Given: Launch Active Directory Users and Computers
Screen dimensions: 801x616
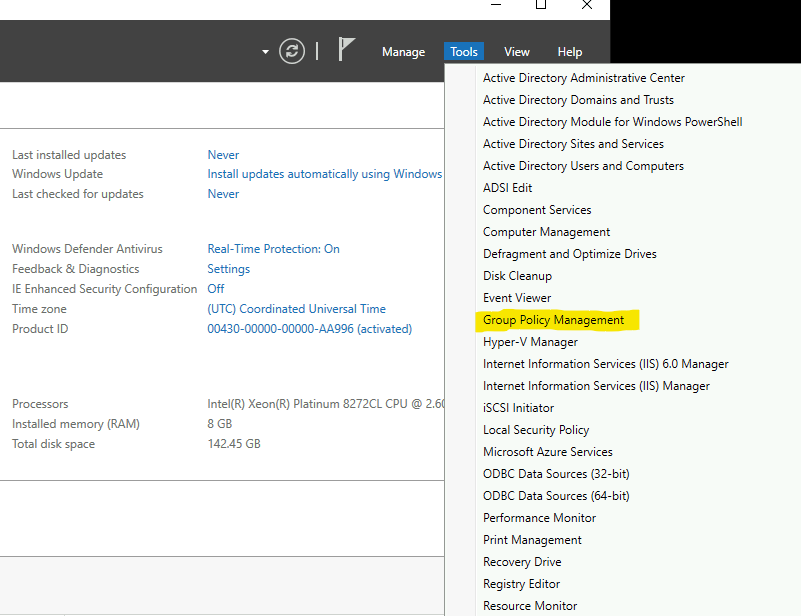Looking at the screenshot, I should pyautogui.click(x=583, y=166).
